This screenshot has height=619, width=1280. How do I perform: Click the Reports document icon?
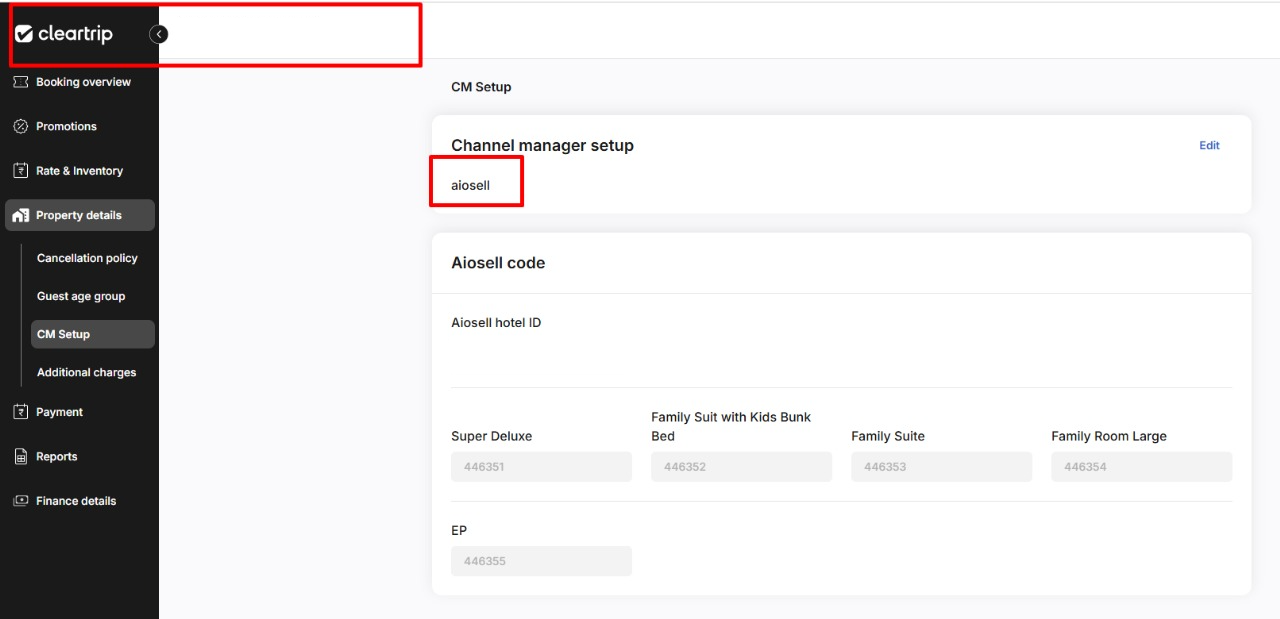[x=20, y=456]
